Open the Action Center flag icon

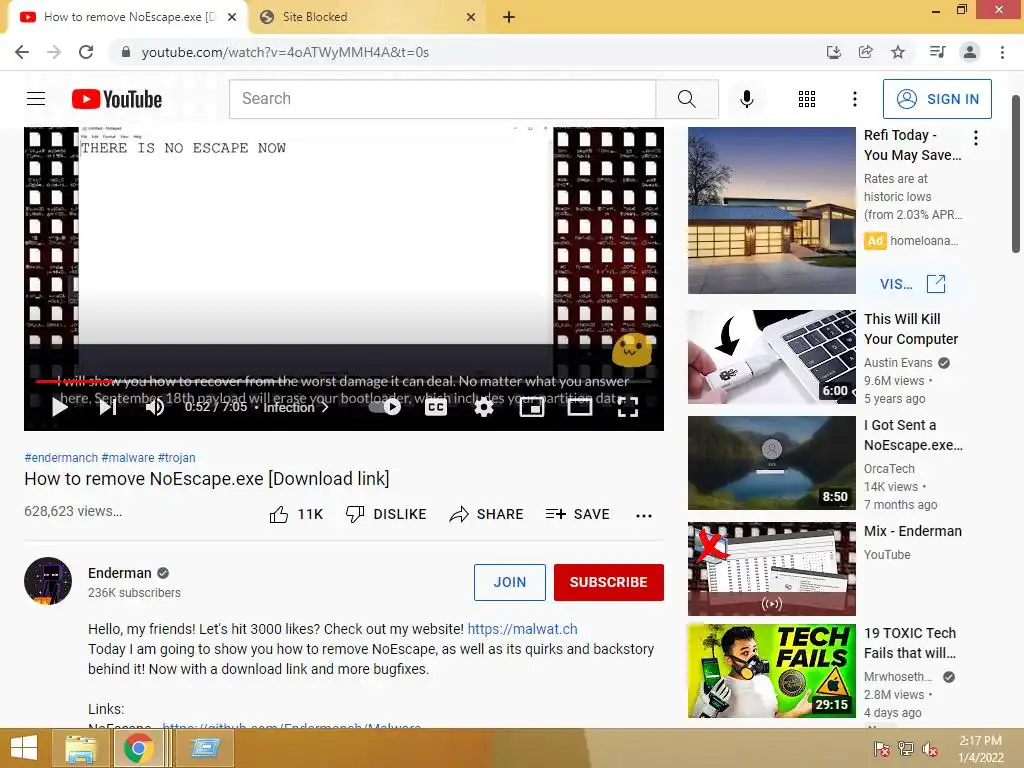(882, 749)
